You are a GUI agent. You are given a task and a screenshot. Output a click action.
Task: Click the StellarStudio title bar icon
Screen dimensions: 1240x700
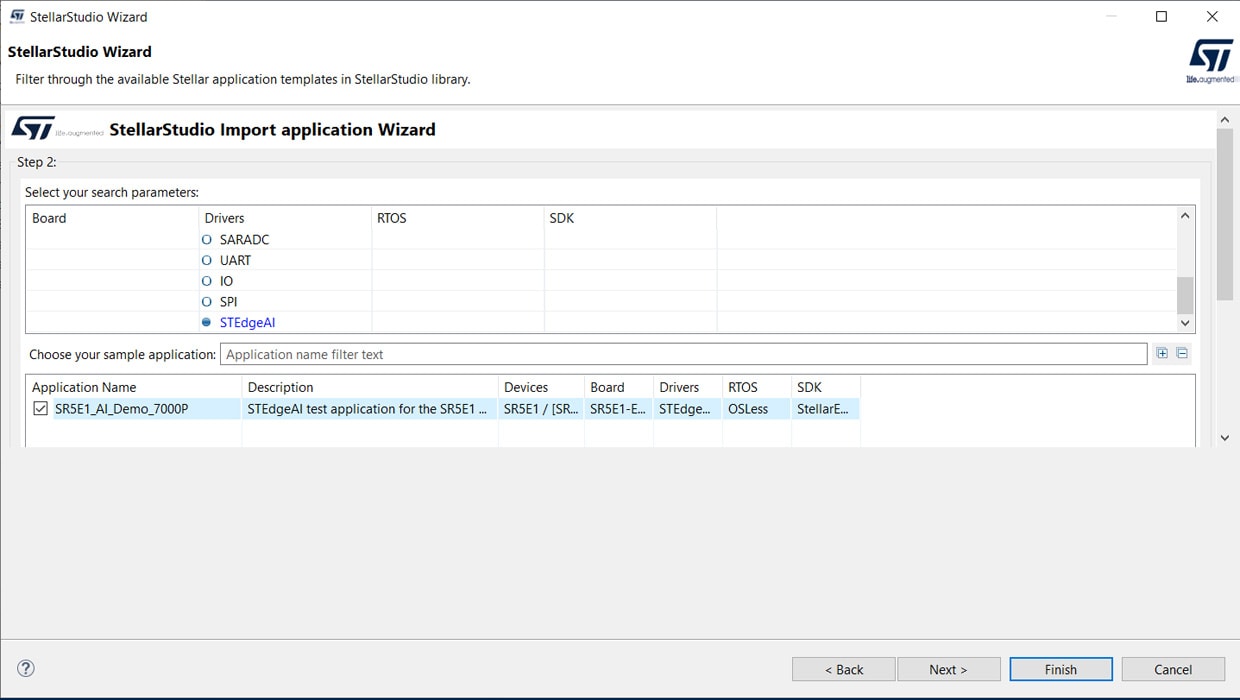tap(17, 16)
